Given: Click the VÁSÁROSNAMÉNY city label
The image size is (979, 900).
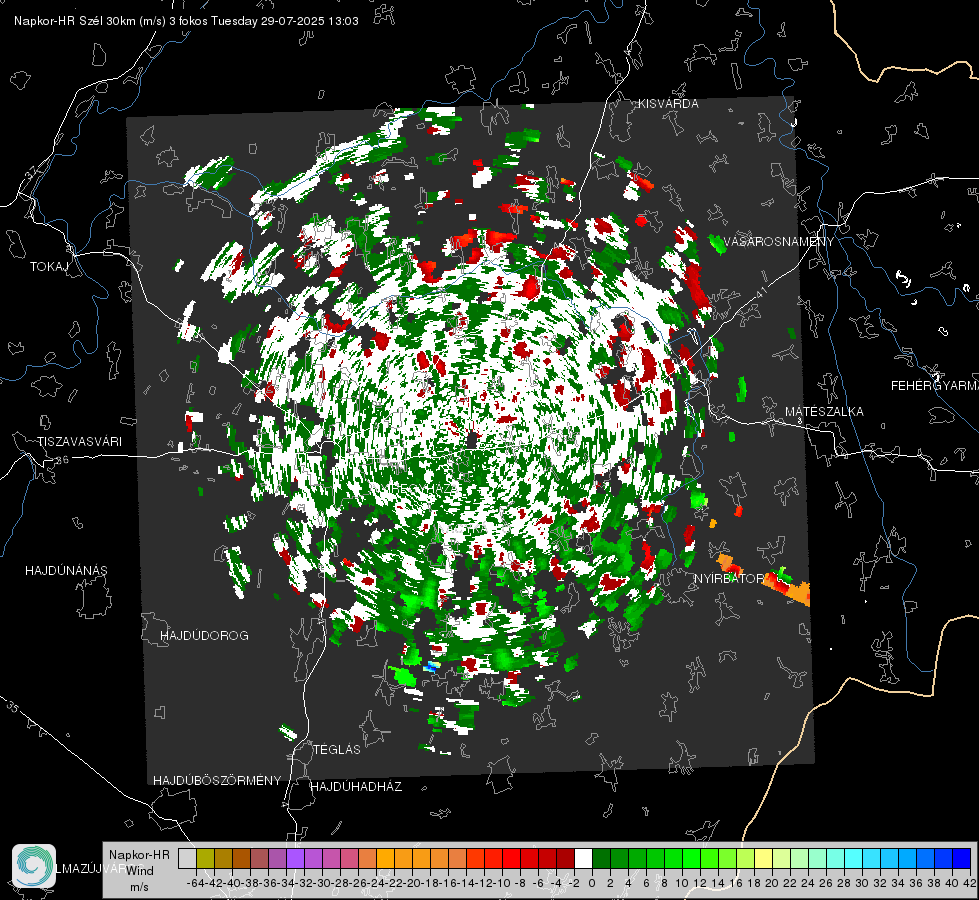Looking at the screenshot, I should pyautogui.click(x=778, y=242).
